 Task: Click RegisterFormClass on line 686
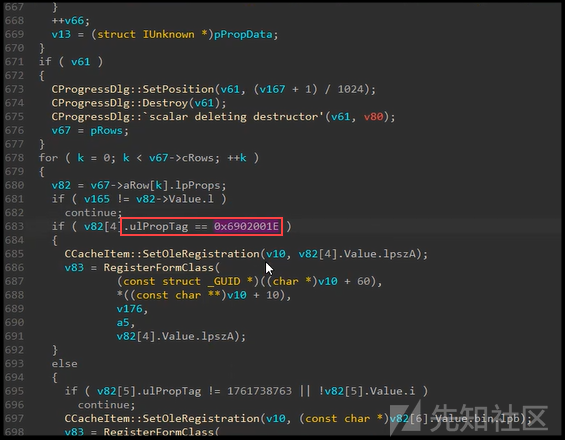tap(159, 268)
